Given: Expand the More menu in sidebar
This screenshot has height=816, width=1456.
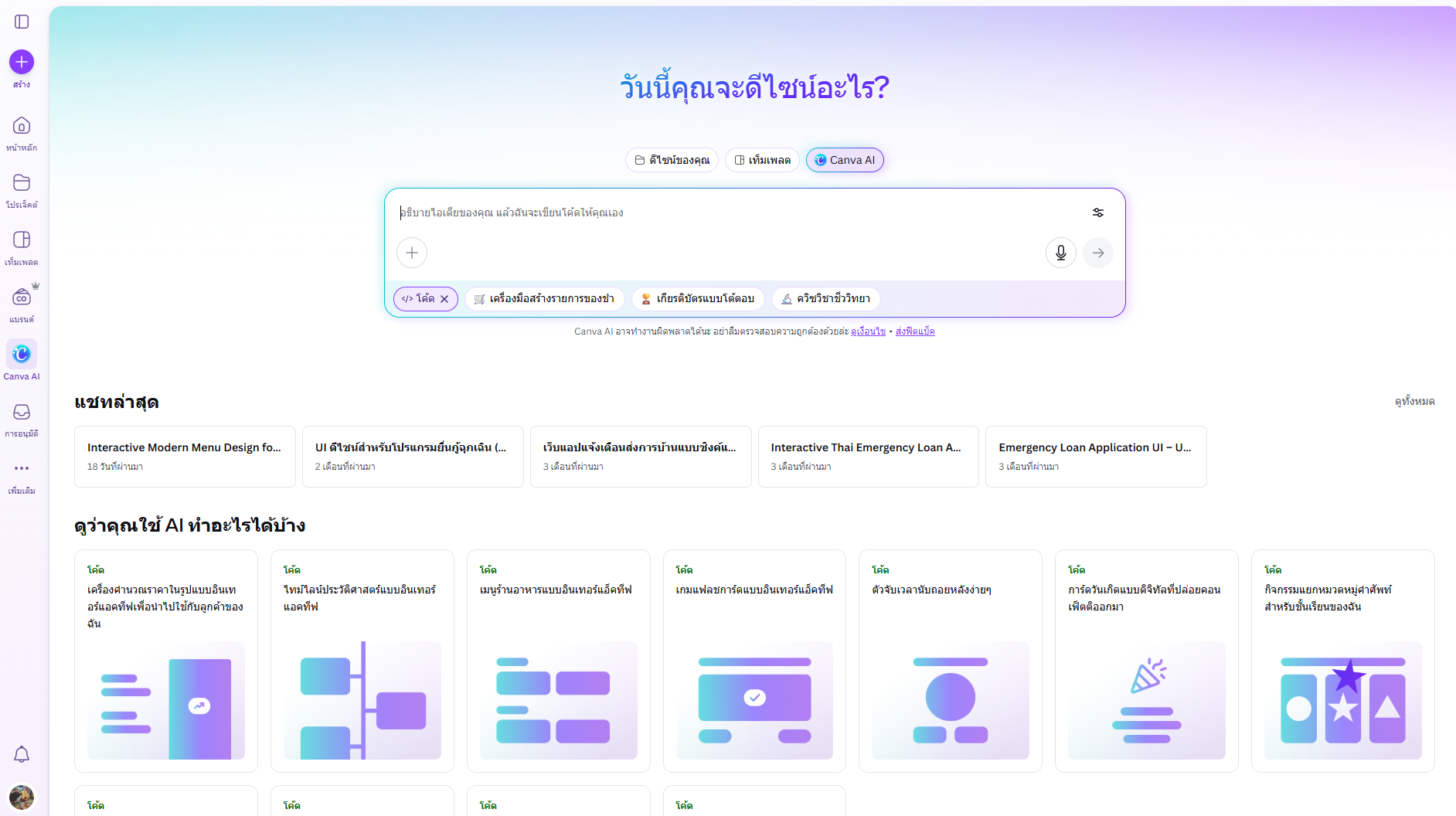Looking at the screenshot, I should pyautogui.click(x=22, y=469).
